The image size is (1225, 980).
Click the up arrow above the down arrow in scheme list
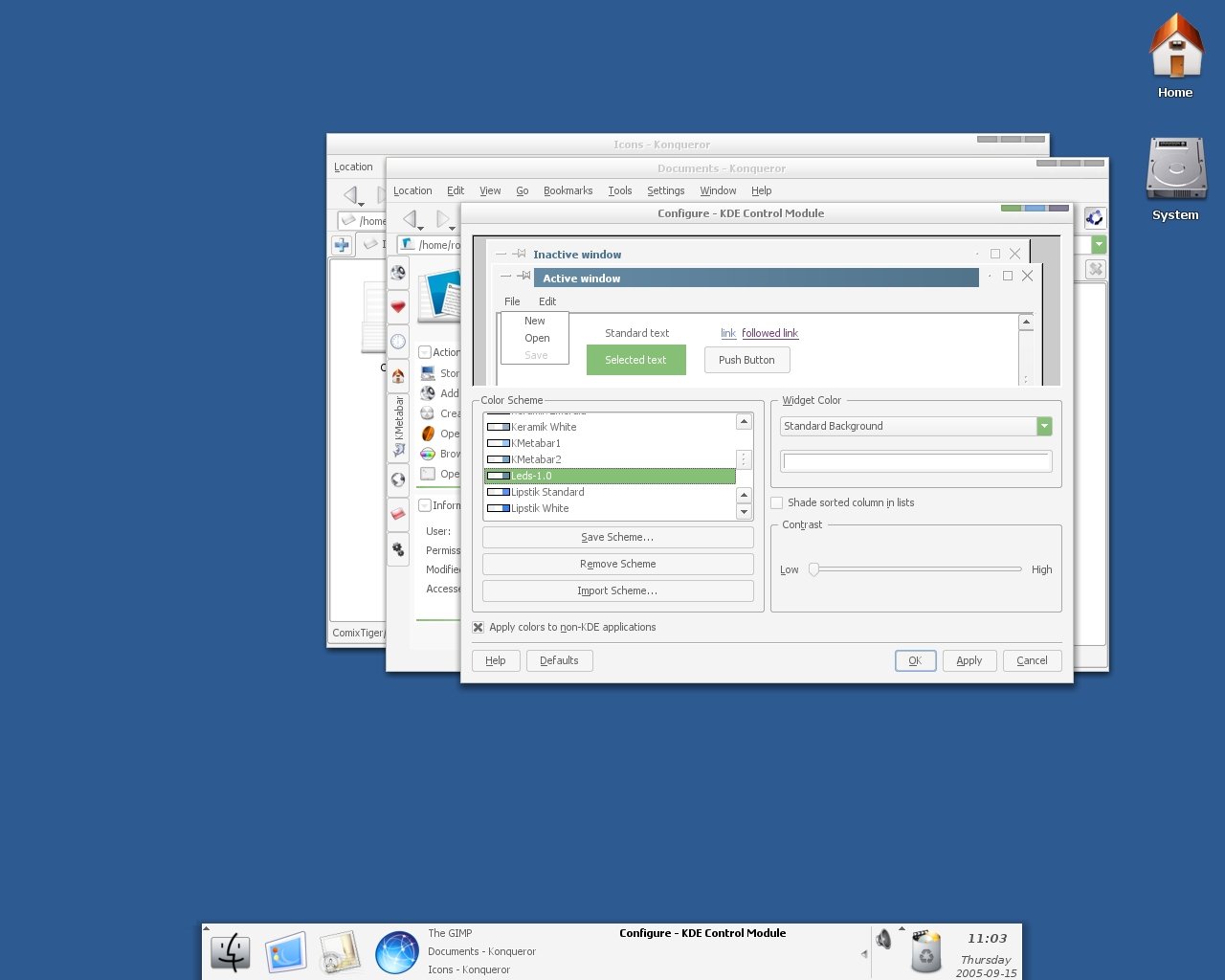[744, 495]
